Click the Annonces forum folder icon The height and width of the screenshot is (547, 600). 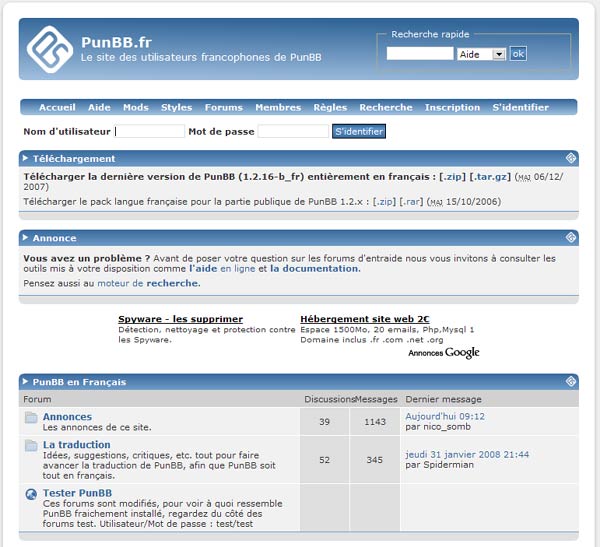(31, 418)
